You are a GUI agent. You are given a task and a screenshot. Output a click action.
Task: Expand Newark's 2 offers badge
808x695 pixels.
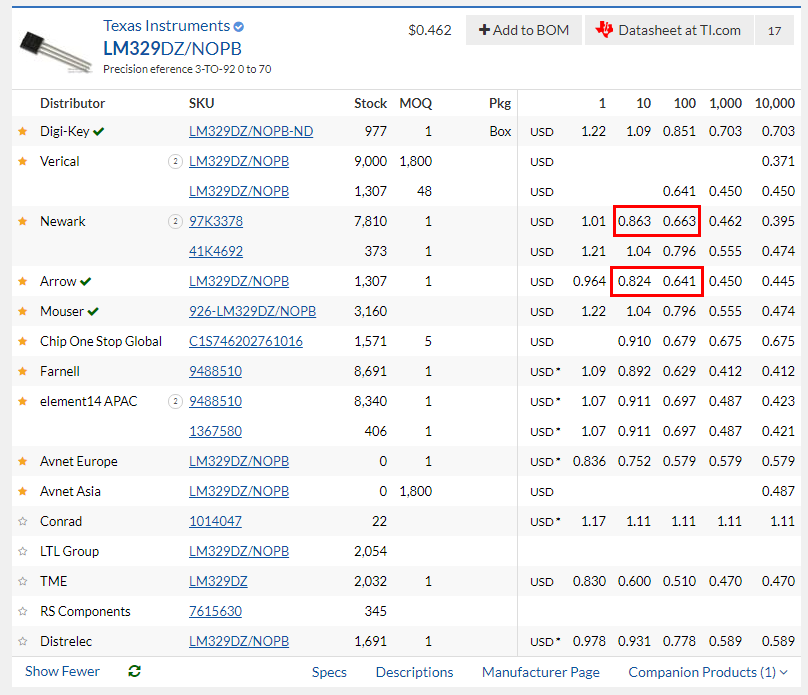coord(175,222)
